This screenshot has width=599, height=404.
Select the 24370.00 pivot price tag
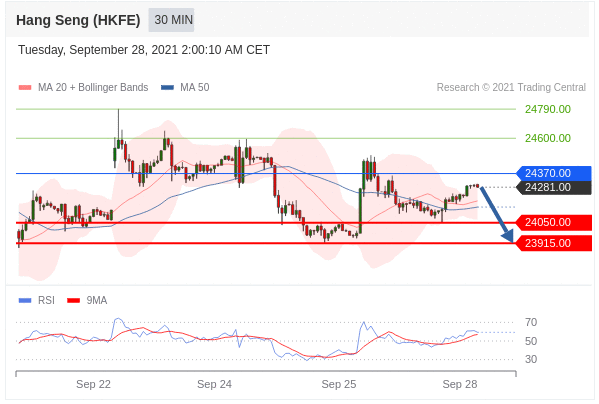click(x=554, y=173)
